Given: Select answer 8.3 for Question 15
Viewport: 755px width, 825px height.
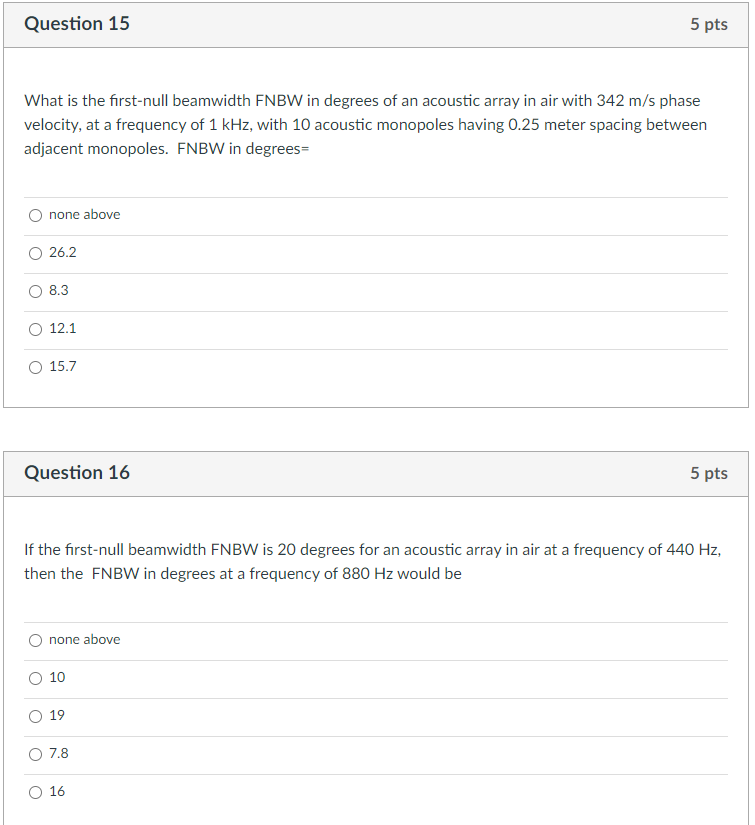Looking at the screenshot, I should (x=36, y=290).
